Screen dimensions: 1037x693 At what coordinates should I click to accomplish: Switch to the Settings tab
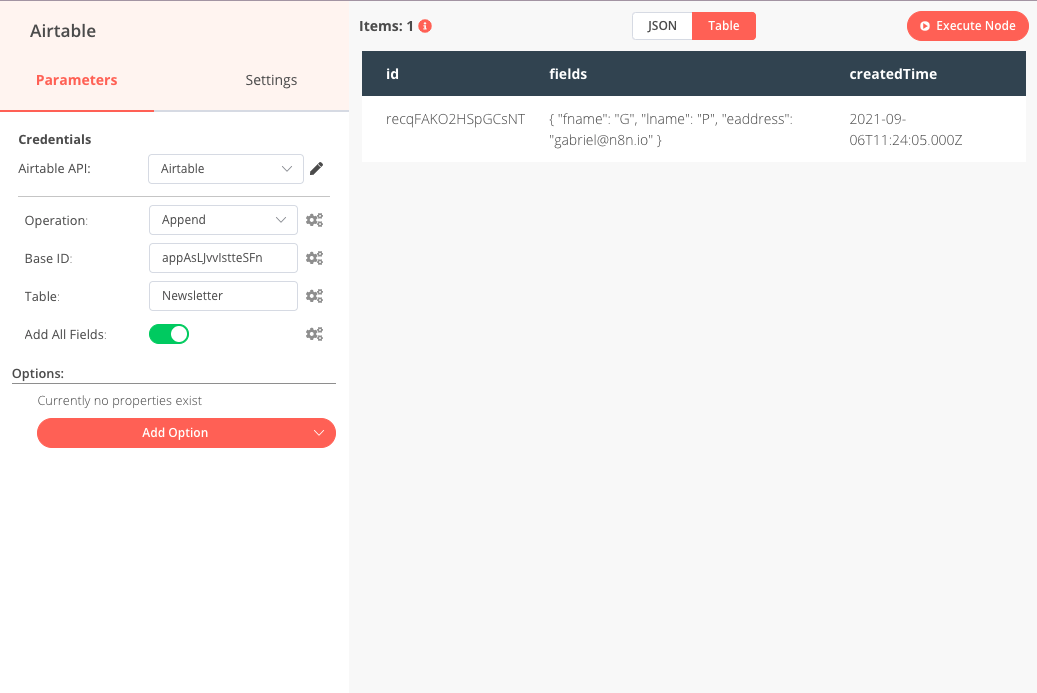click(x=270, y=80)
